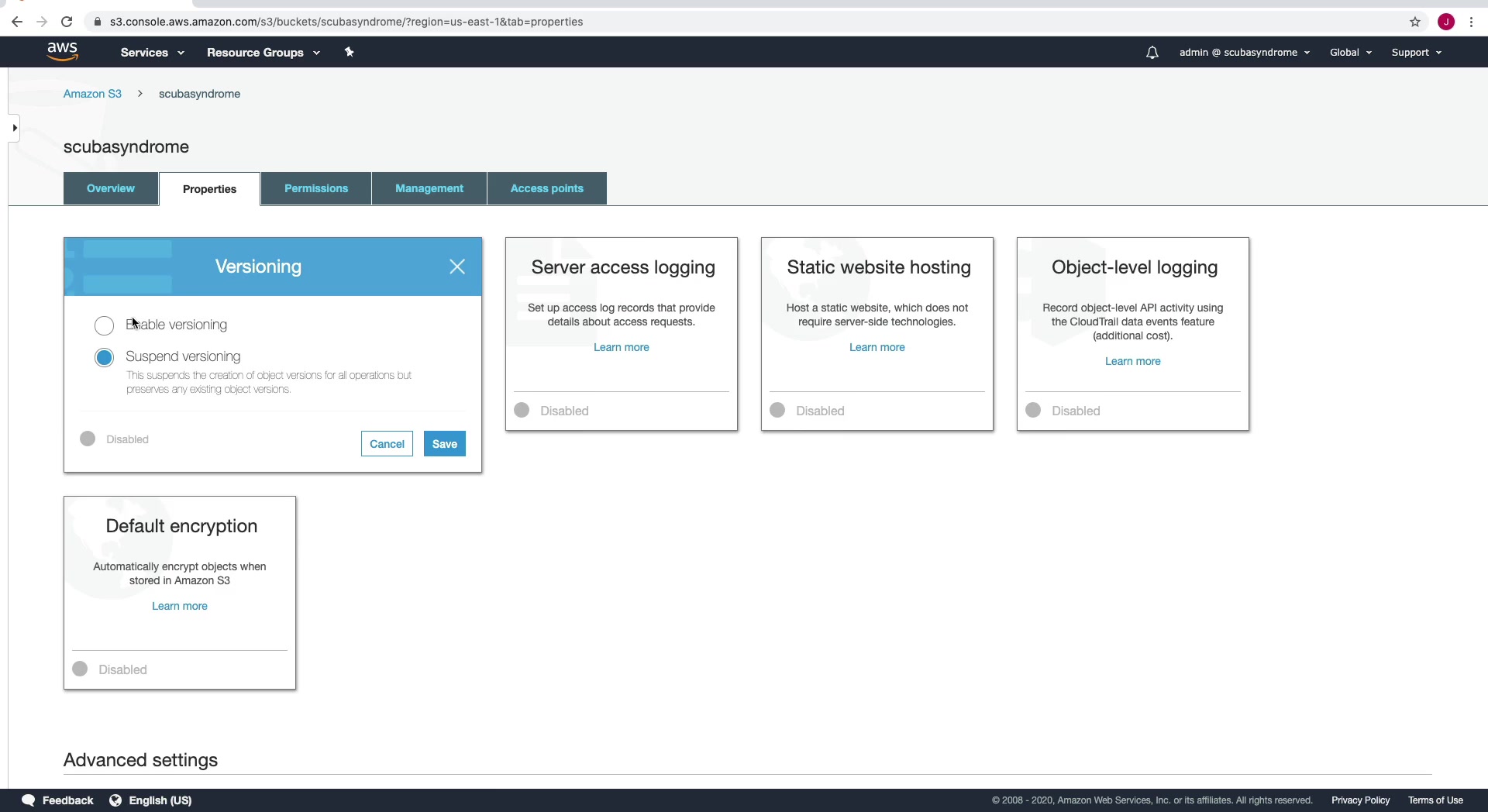Open the Privacy Policy link
The image size is (1488, 812).
[x=1361, y=800]
